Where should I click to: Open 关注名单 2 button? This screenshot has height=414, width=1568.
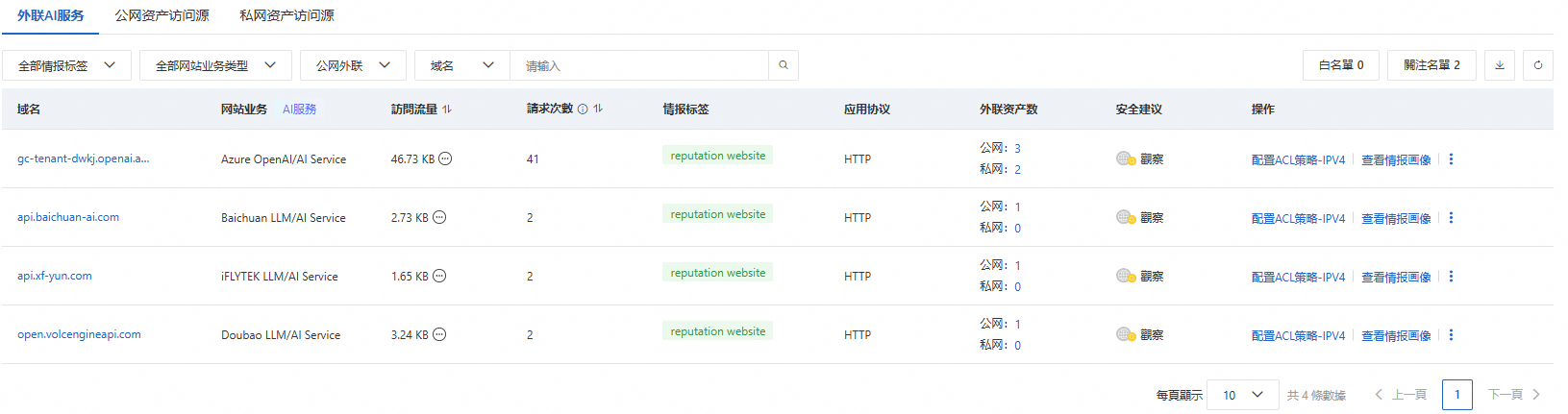point(1431,65)
